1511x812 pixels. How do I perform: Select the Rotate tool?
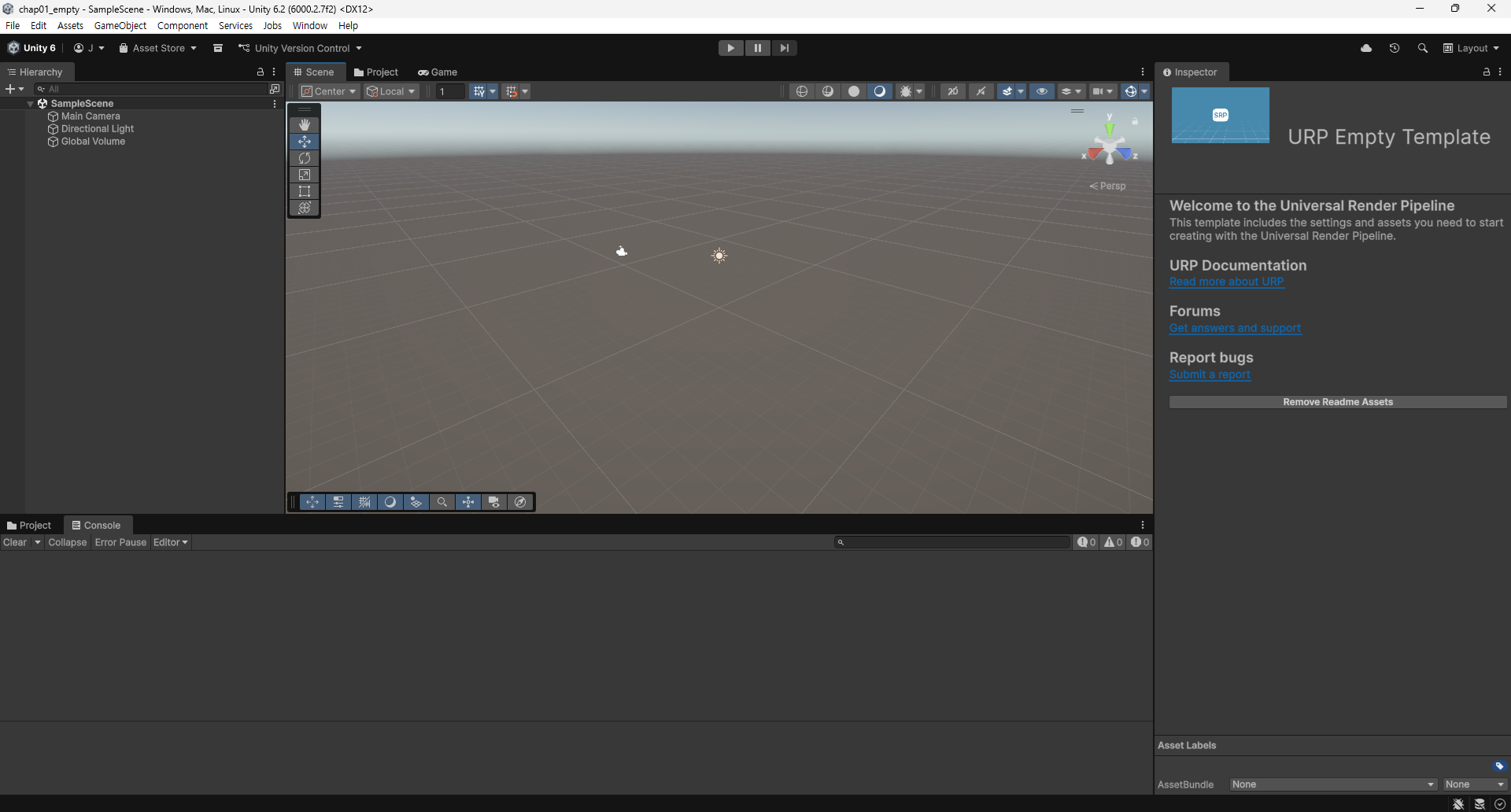point(305,158)
